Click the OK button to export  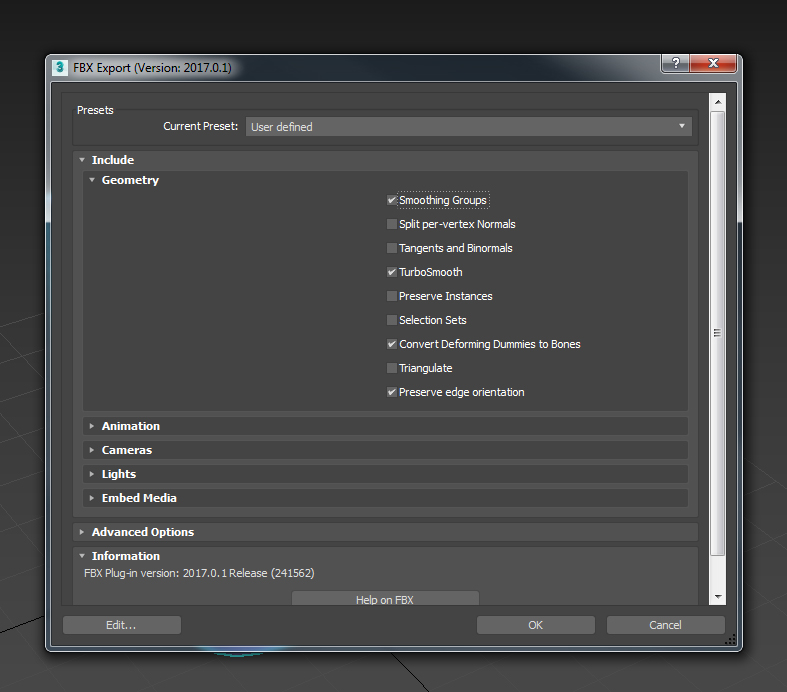(x=535, y=625)
